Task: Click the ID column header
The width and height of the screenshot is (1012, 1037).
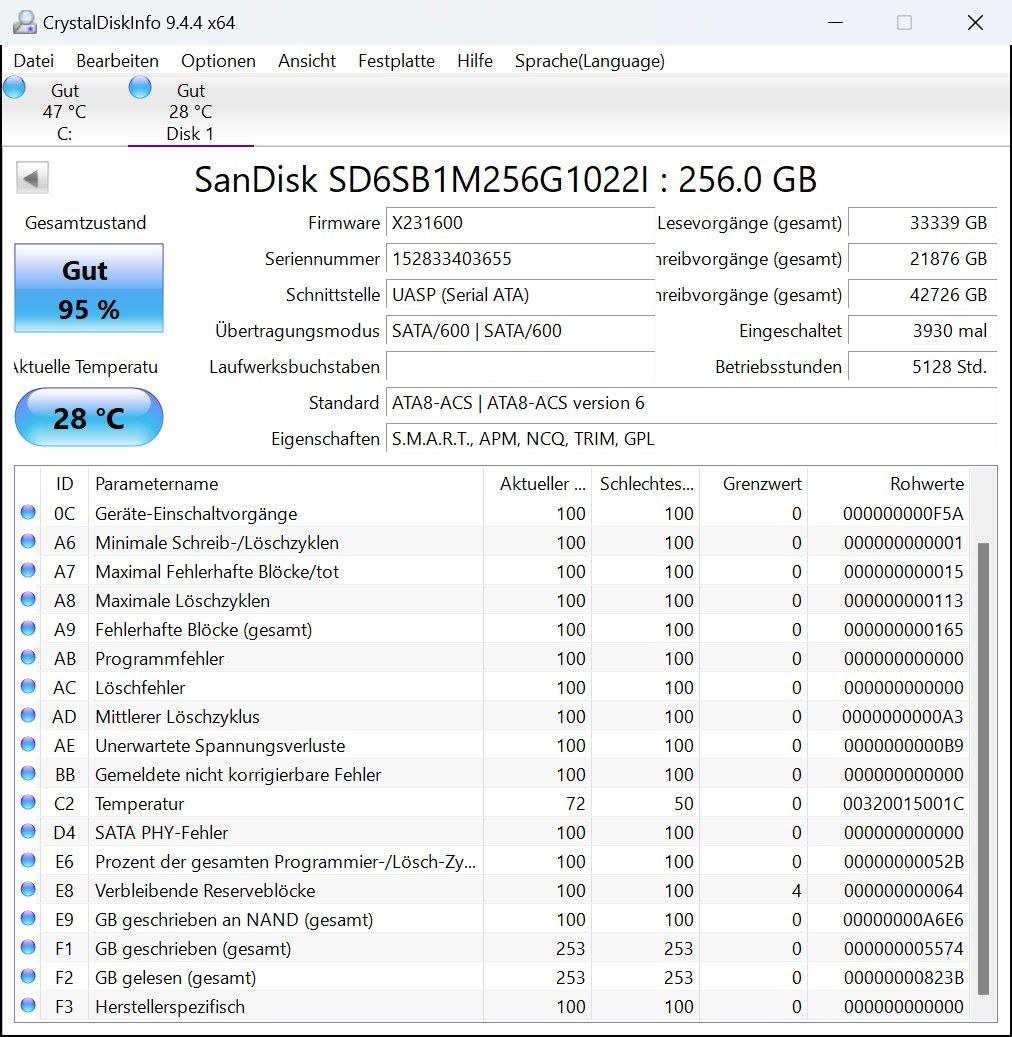Action: pos(64,483)
